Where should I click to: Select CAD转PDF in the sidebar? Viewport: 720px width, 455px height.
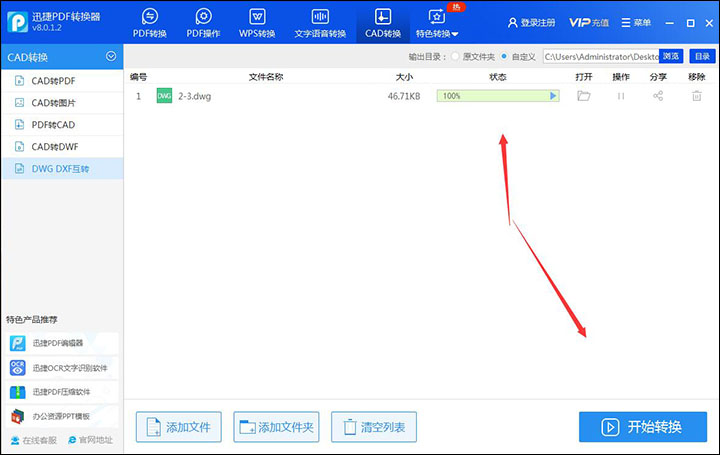[62, 81]
